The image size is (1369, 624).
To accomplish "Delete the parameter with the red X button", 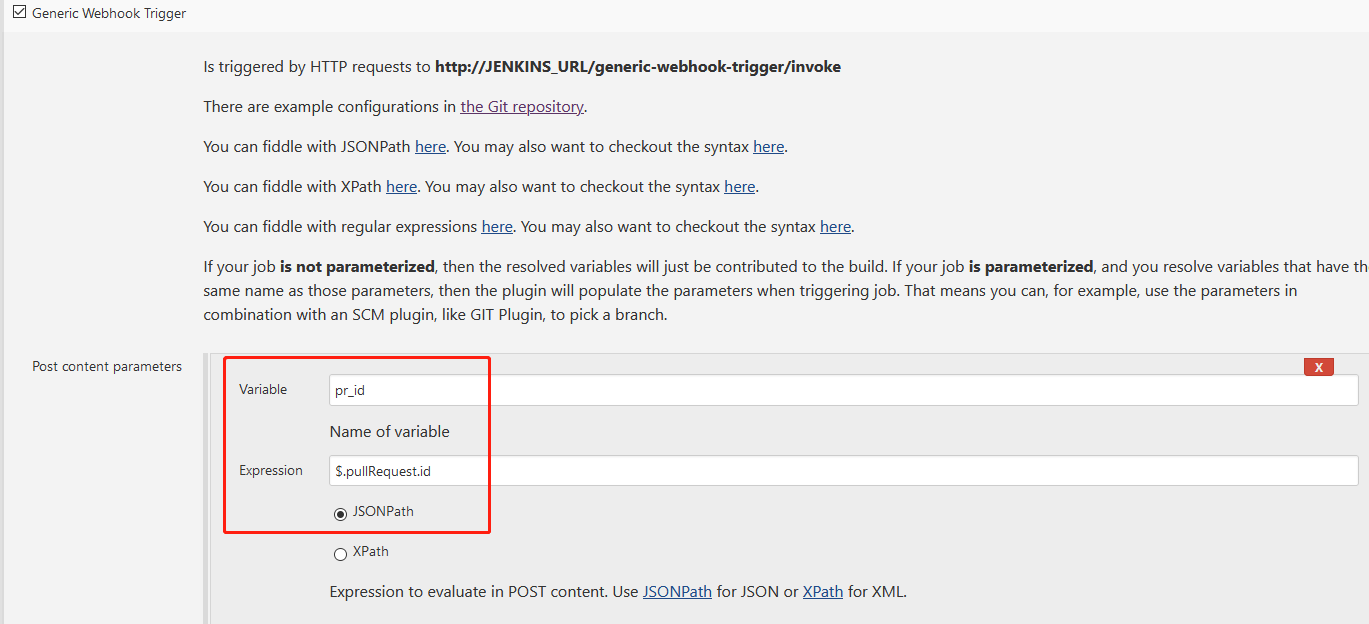I will click(x=1318, y=367).
